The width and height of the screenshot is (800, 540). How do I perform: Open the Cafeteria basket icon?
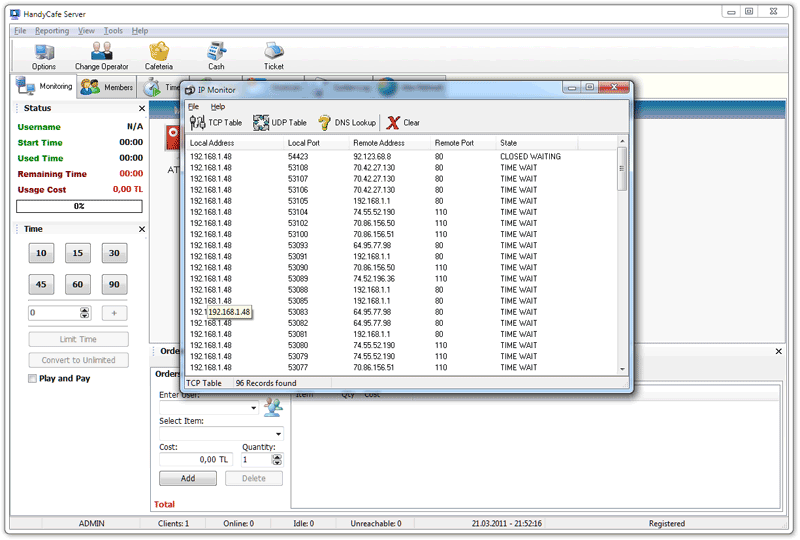(159, 56)
